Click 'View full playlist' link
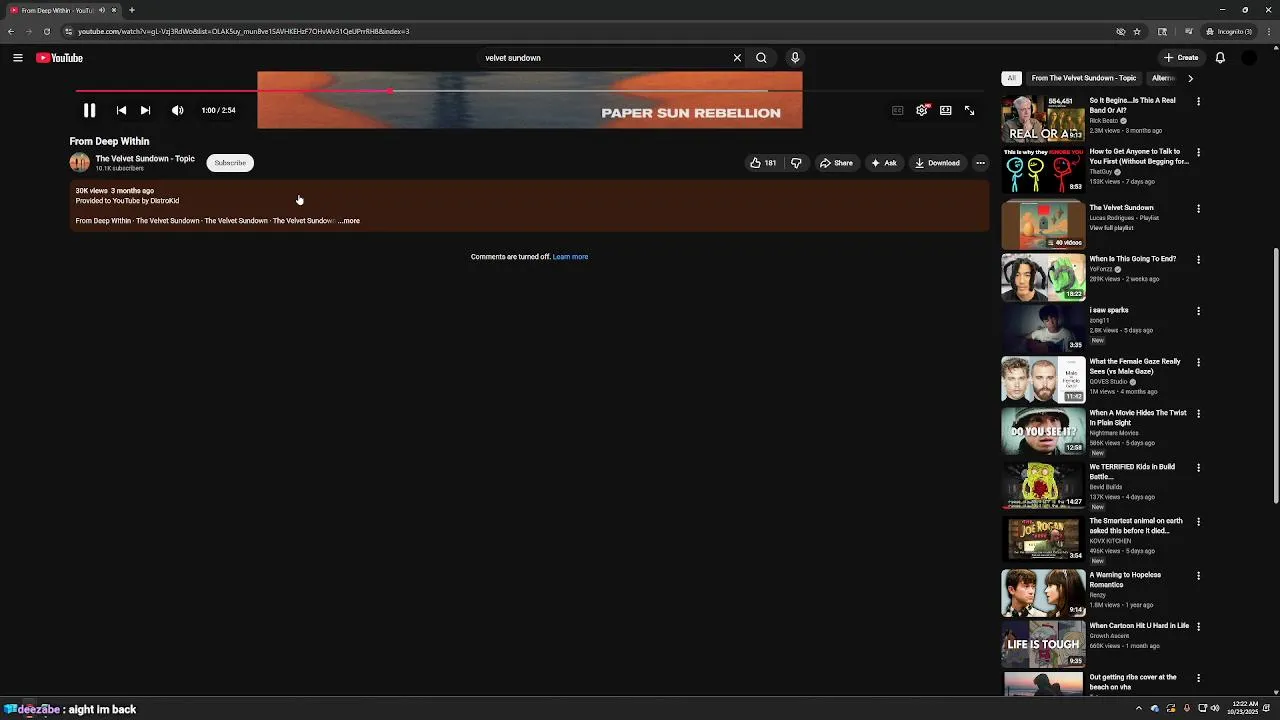Screen dimensions: 1280x720 click(1111, 228)
